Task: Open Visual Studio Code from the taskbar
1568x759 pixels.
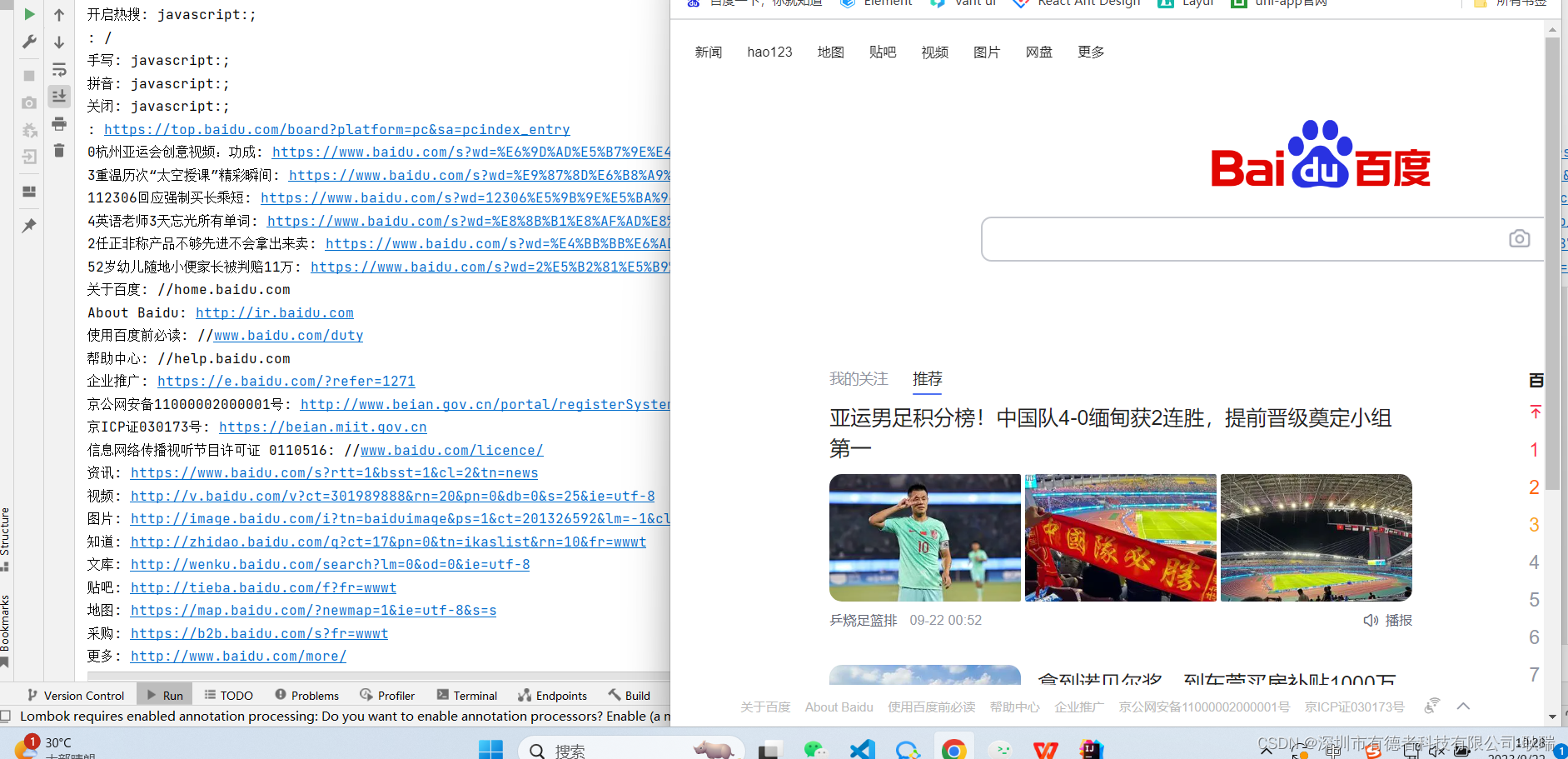Action: point(862,750)
